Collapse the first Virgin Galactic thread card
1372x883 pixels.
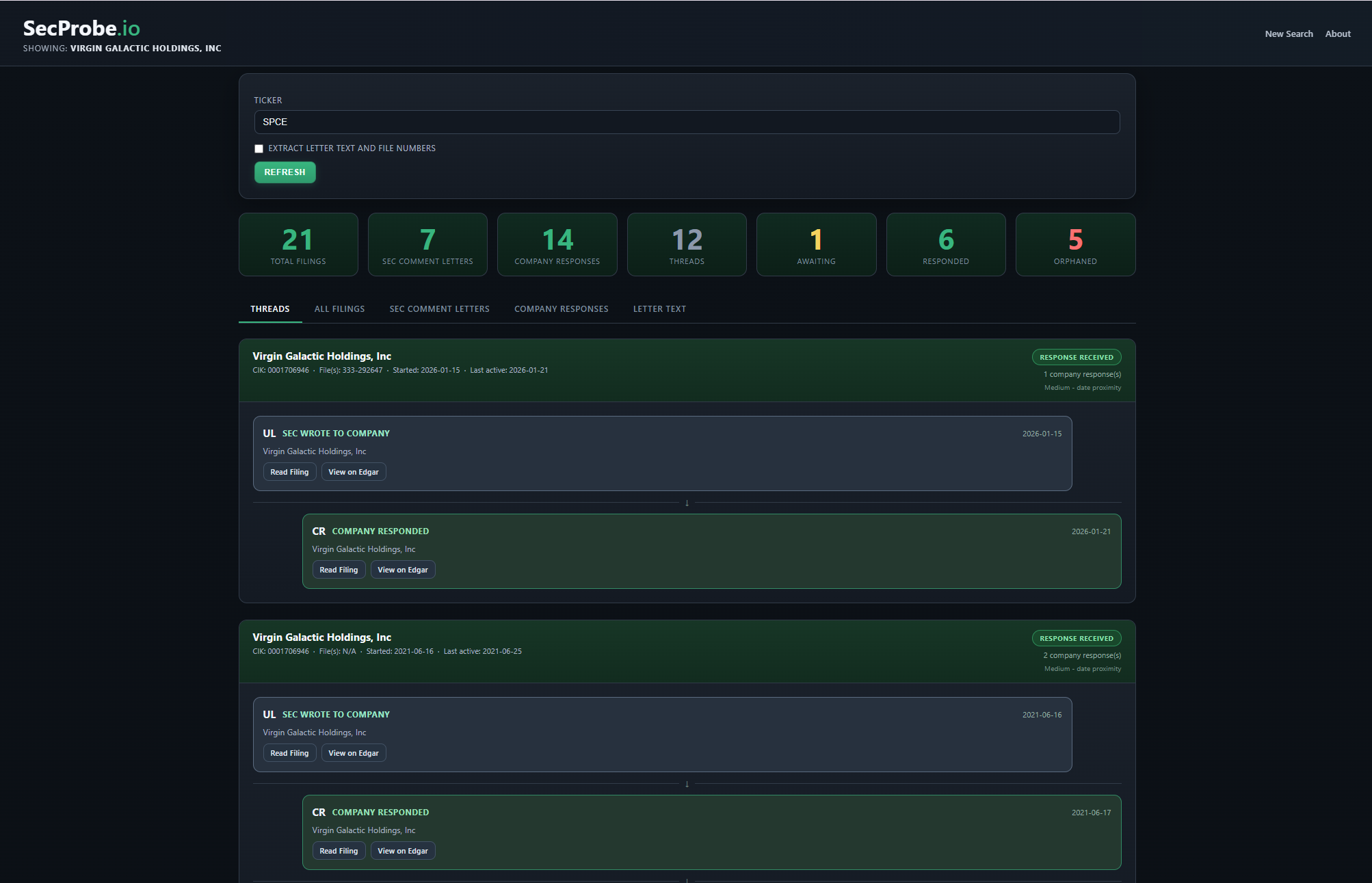tap(321, 356)
